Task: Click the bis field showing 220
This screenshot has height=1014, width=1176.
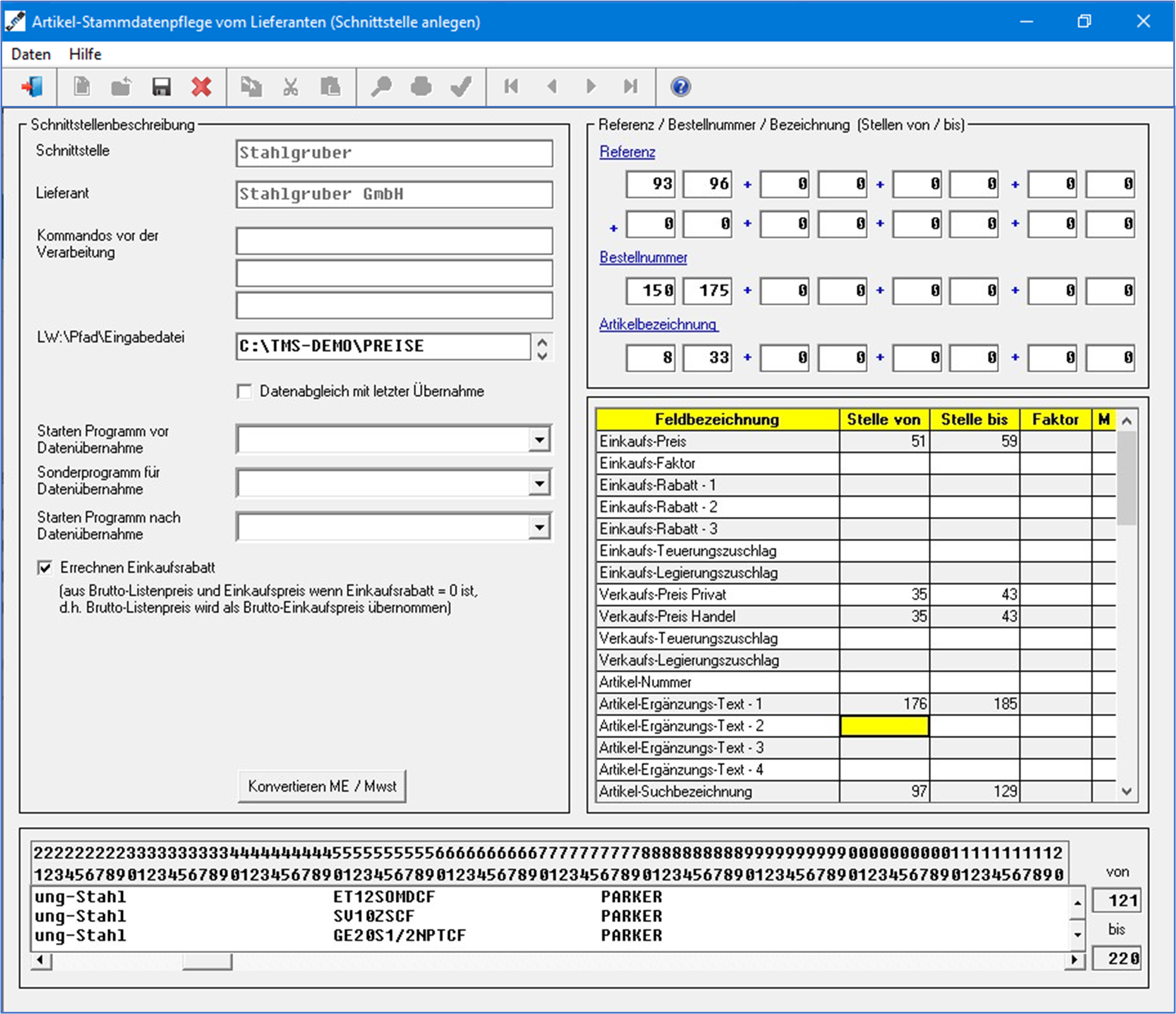Action: coord(1116,959)
